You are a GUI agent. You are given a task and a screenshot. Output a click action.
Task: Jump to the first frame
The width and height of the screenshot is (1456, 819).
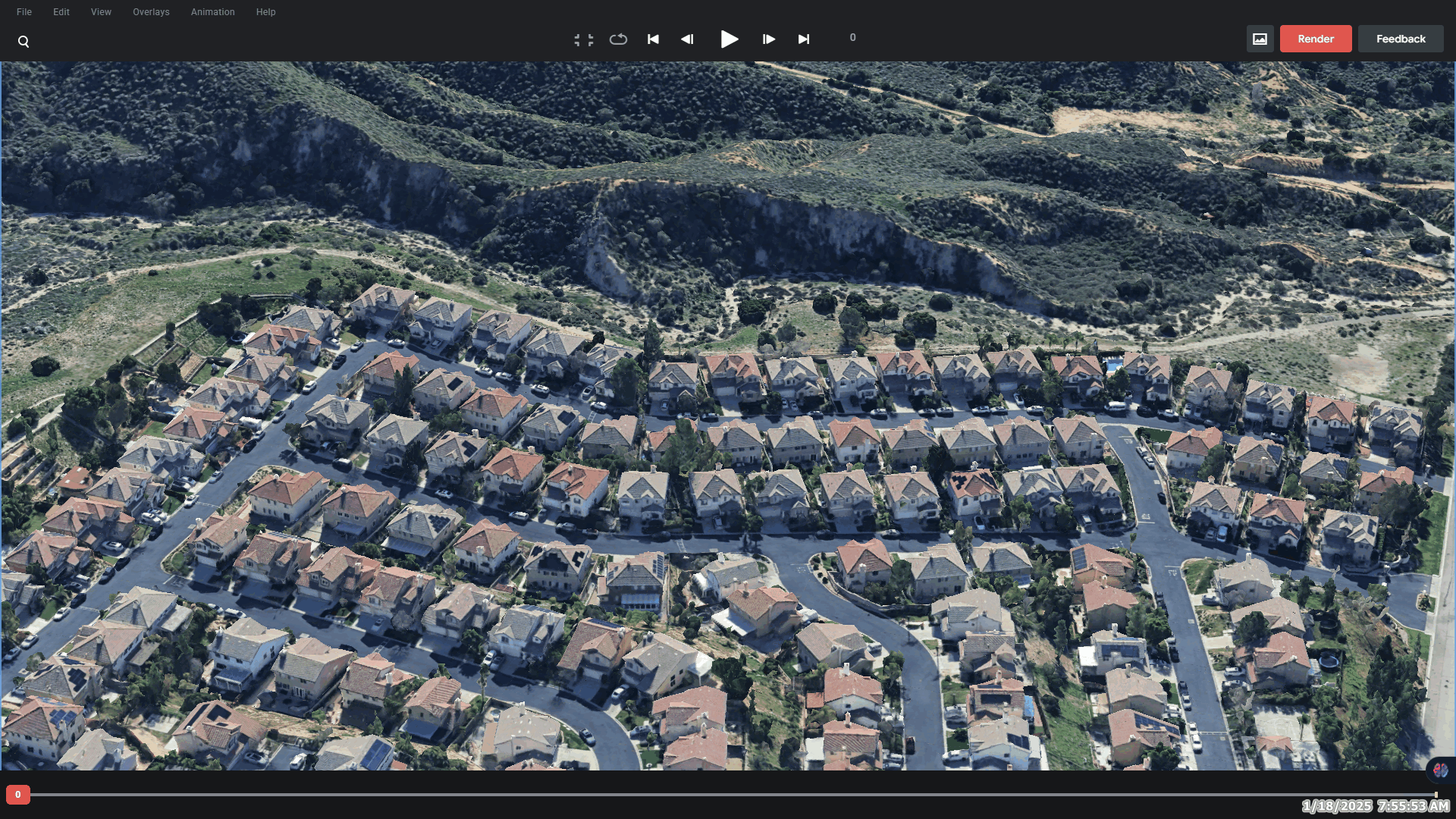pos(652,39)
